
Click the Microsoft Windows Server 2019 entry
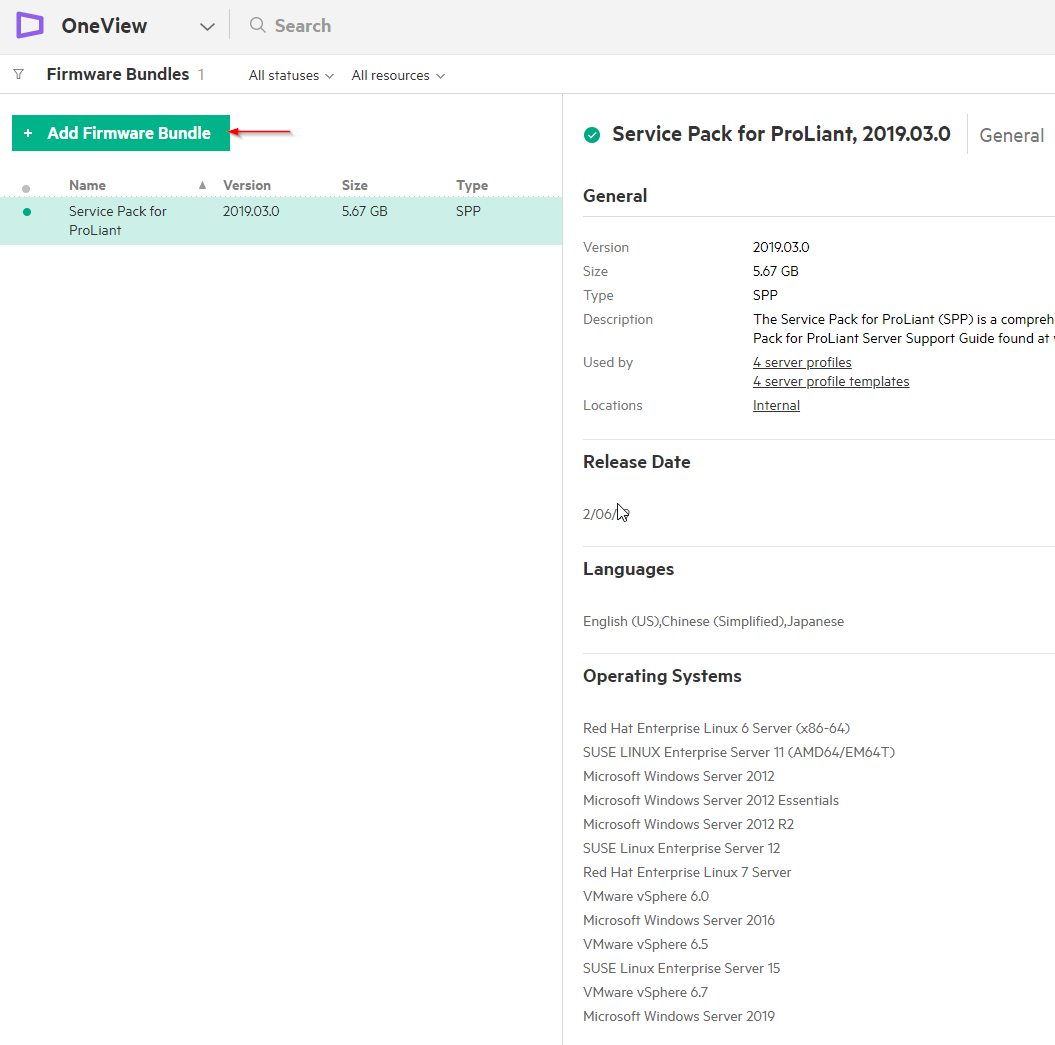(x=679, y=1016)
